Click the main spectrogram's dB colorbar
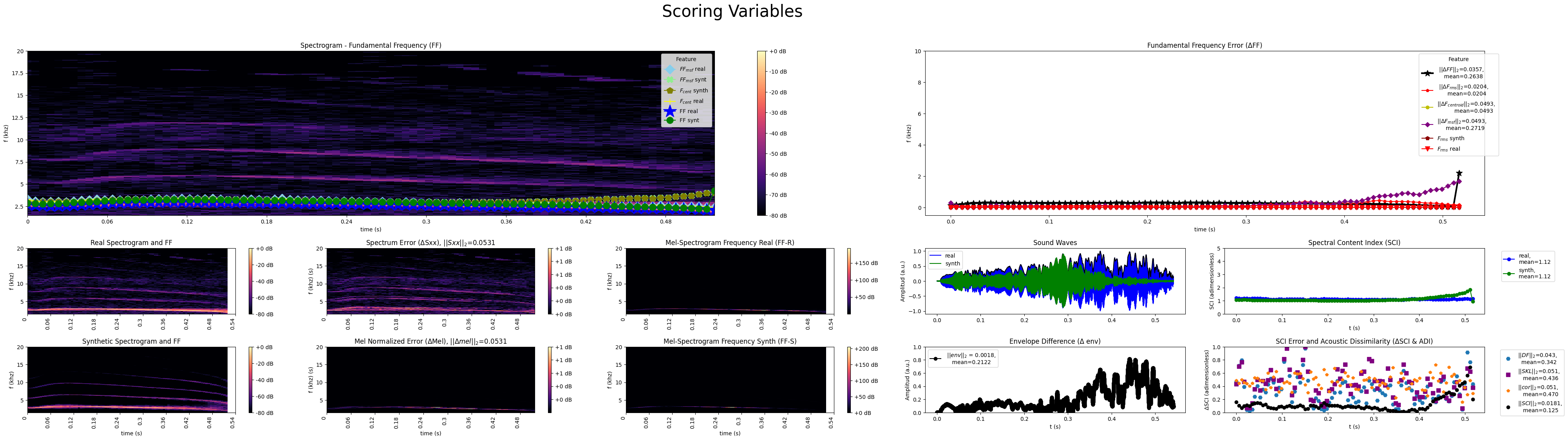1568x440 pixels. point(761,133)
